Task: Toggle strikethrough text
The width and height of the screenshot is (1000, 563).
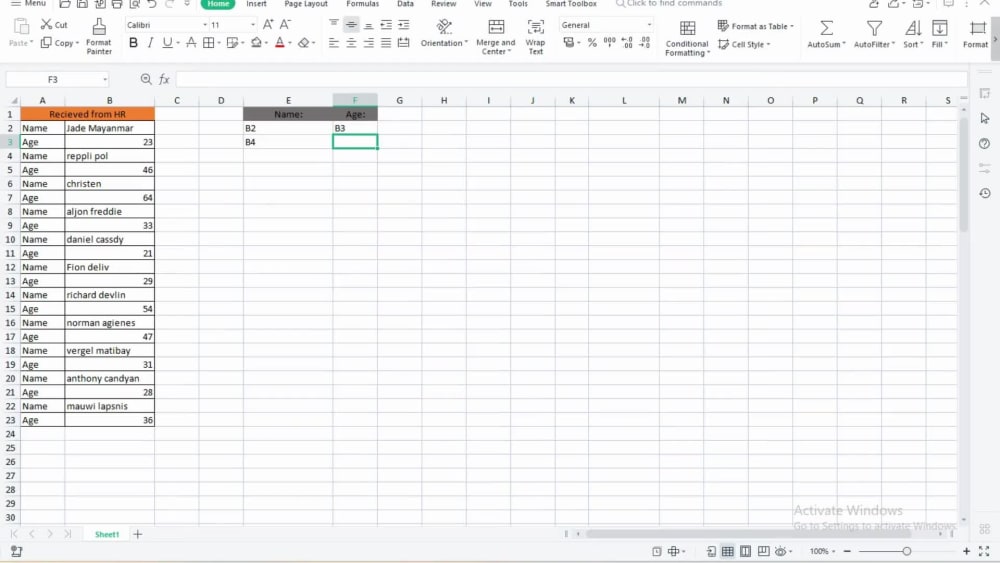Action: [191, 43]
